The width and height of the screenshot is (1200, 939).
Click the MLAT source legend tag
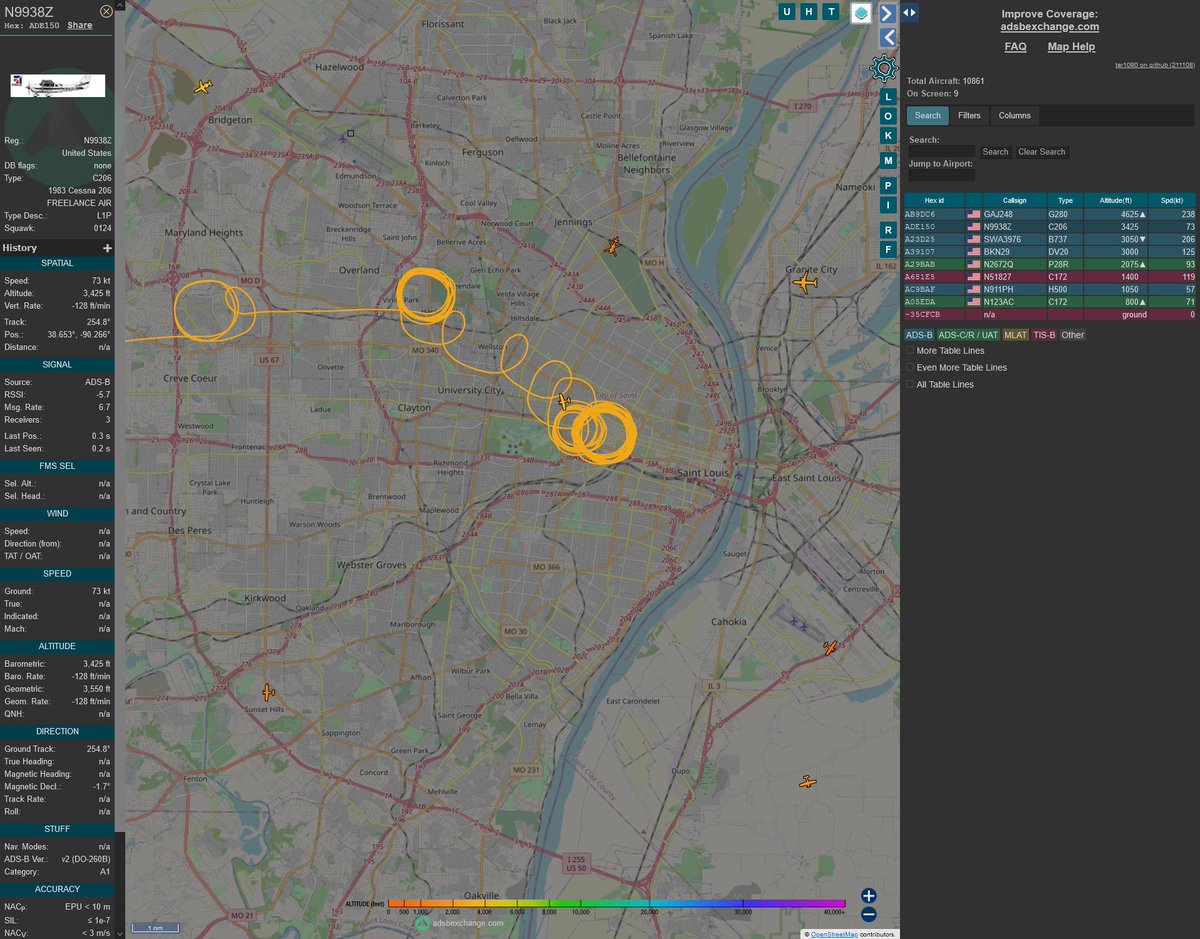point(1015,335)
